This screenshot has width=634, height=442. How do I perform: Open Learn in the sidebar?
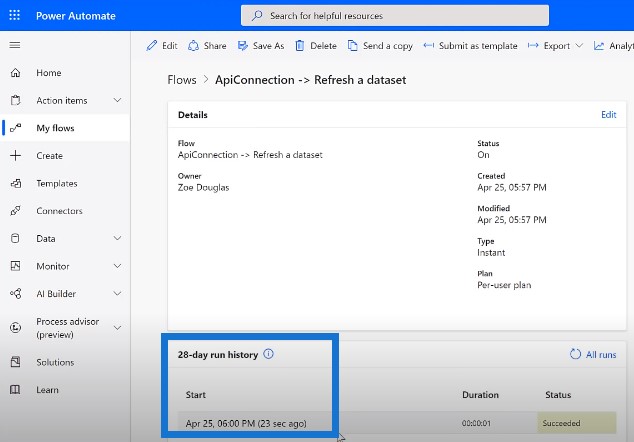click(x=66, y=390)
